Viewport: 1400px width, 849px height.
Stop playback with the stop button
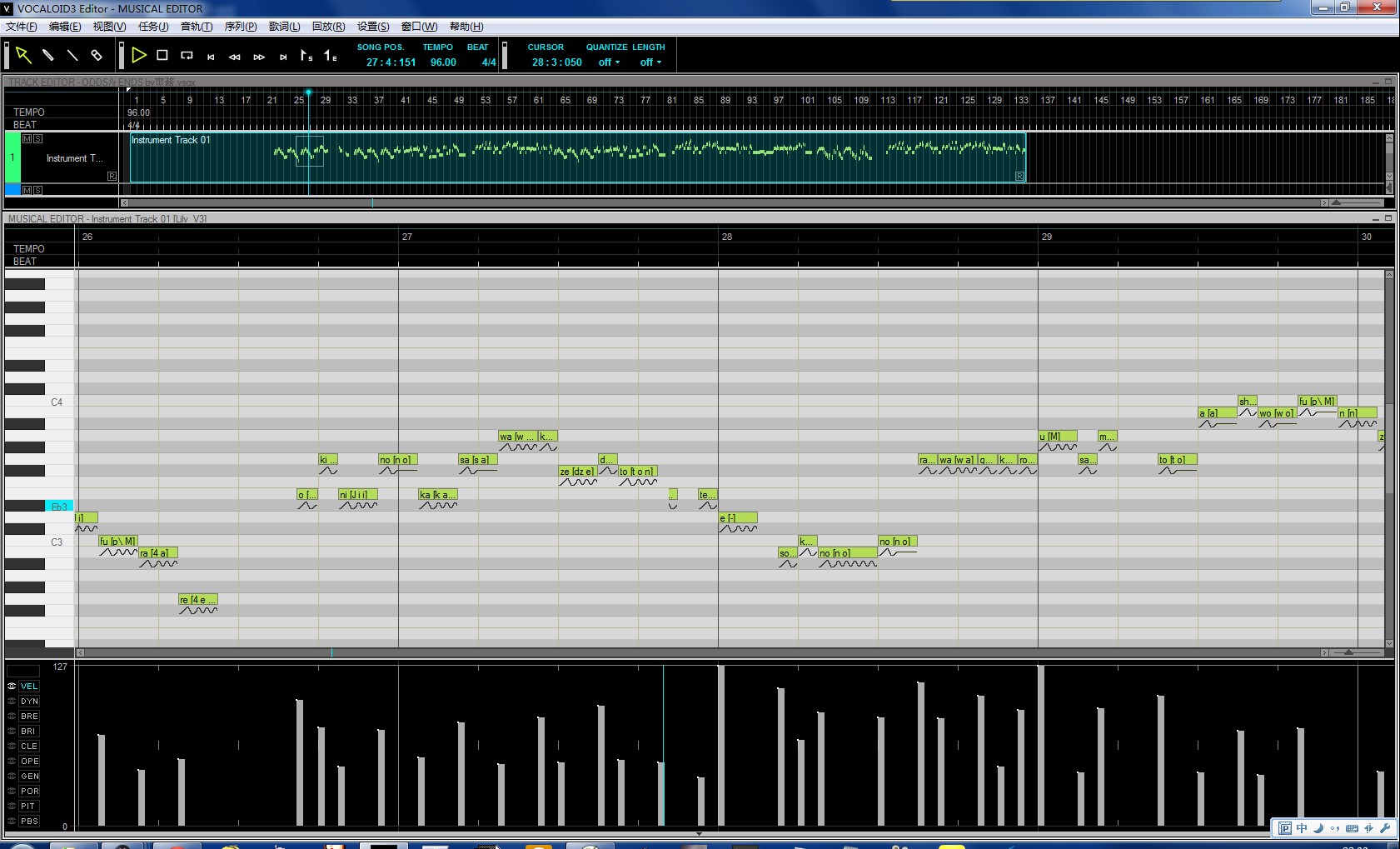(162, 56)
